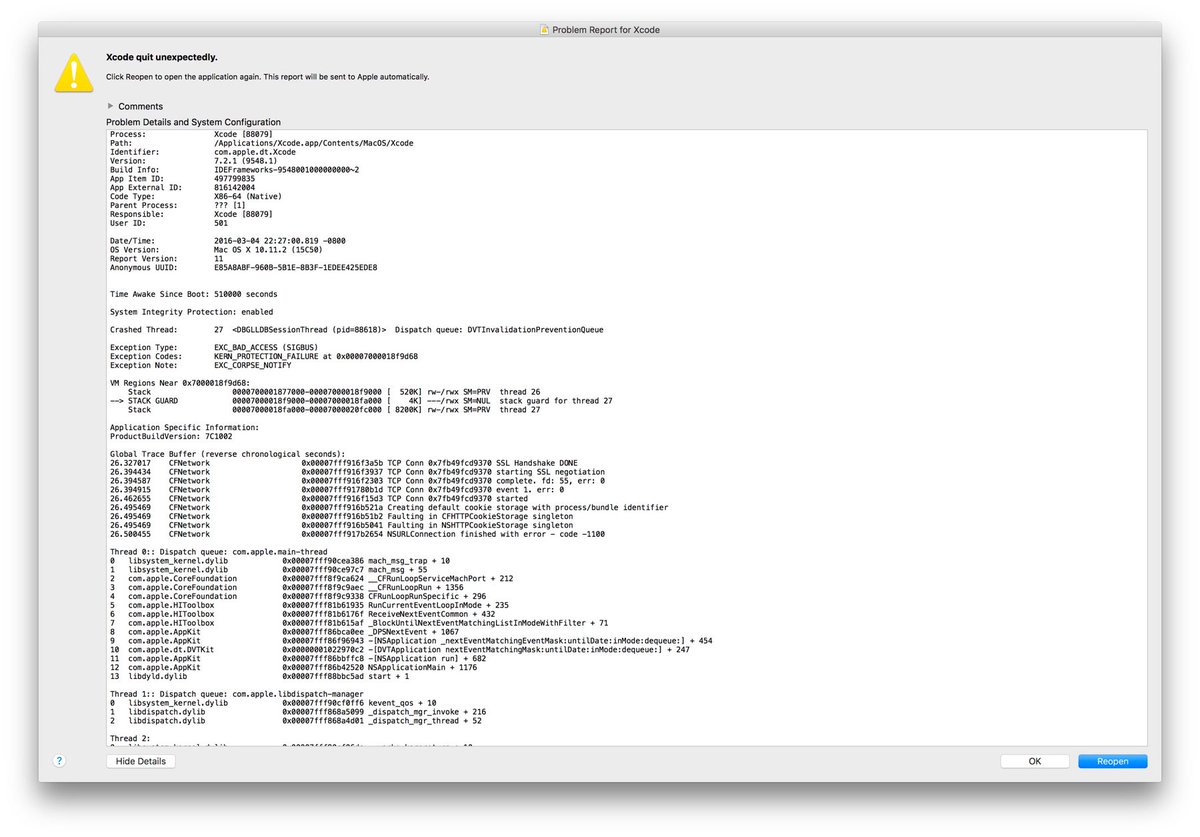Click the 'User ID: 501' line

pyautogui.click(x=169, y=224)
